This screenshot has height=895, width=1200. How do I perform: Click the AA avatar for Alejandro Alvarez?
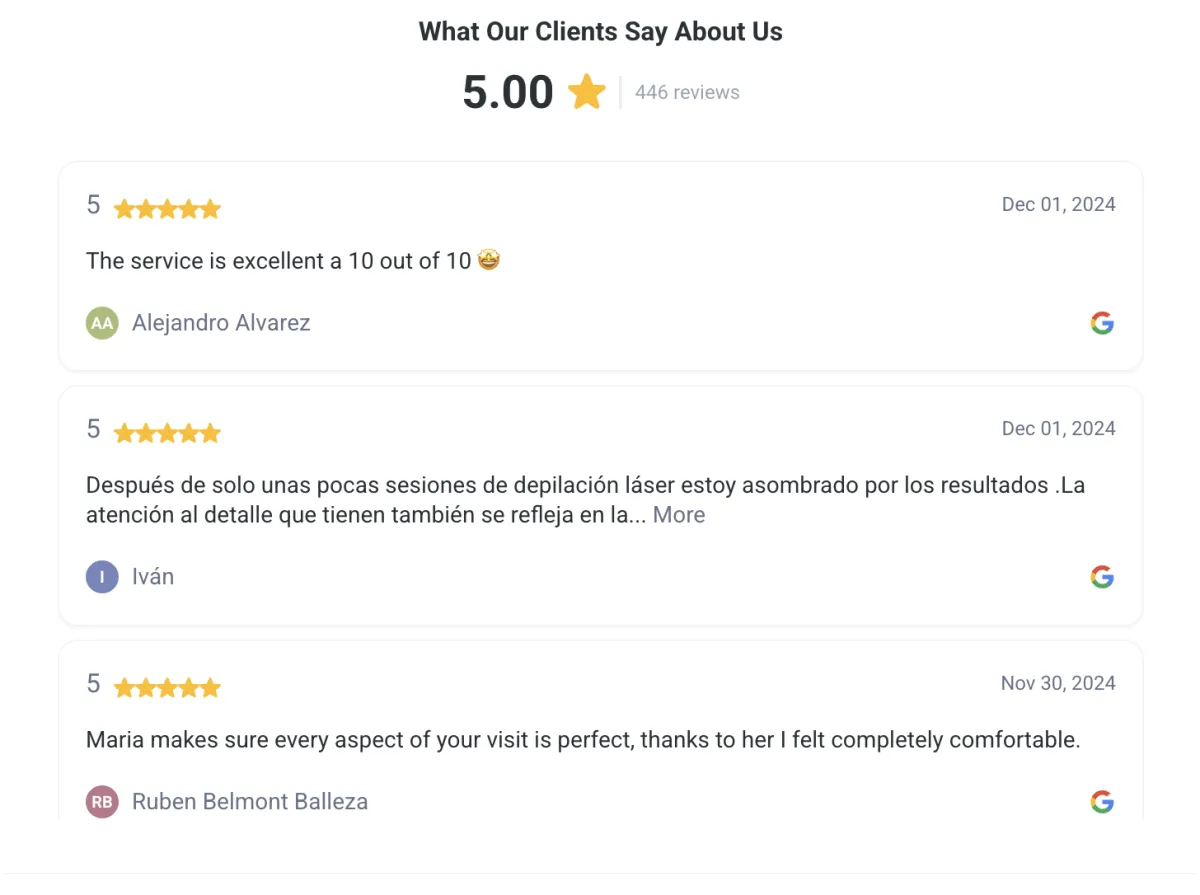point(102,323)
